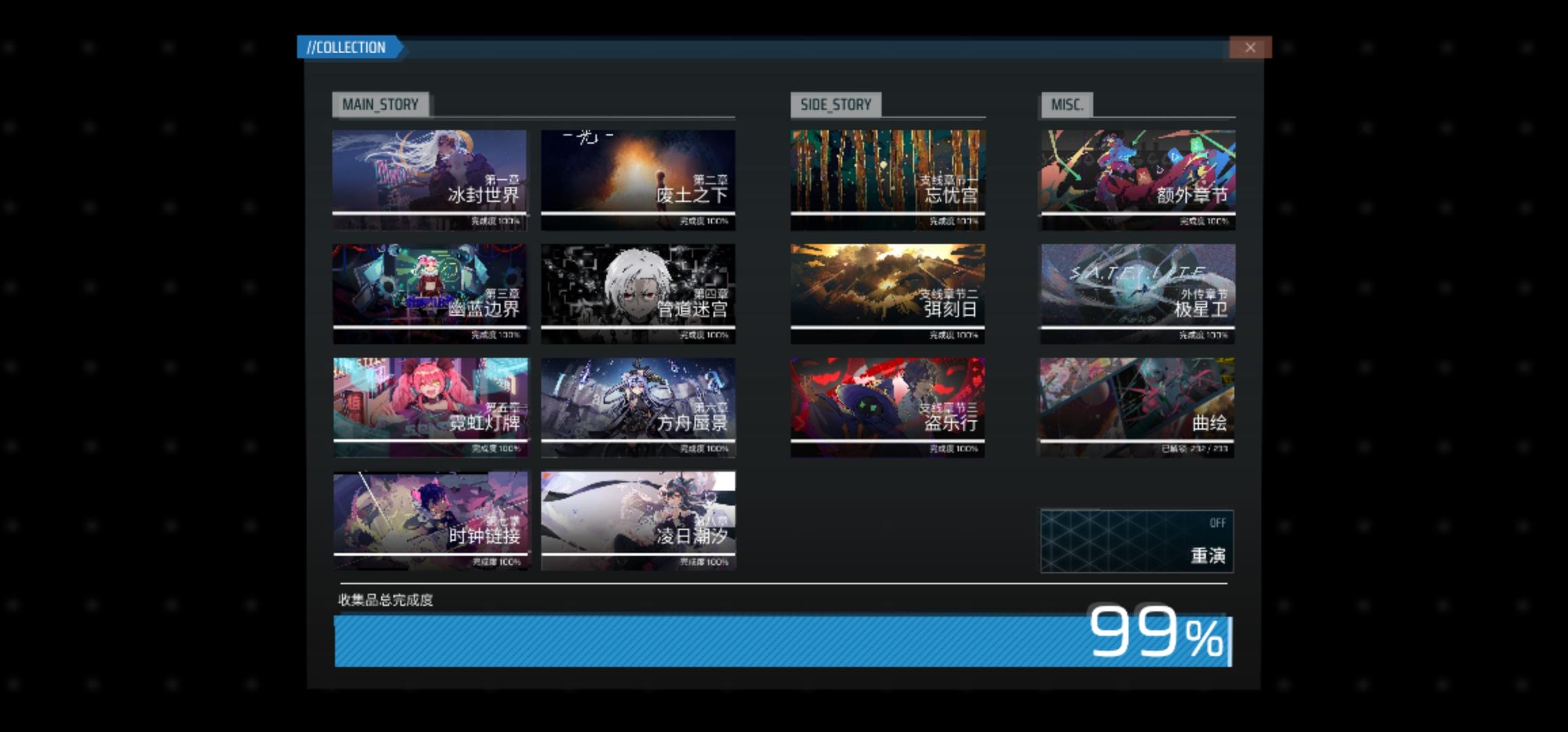Open chapter two 废土之下 card

click(x=638, y=180)
